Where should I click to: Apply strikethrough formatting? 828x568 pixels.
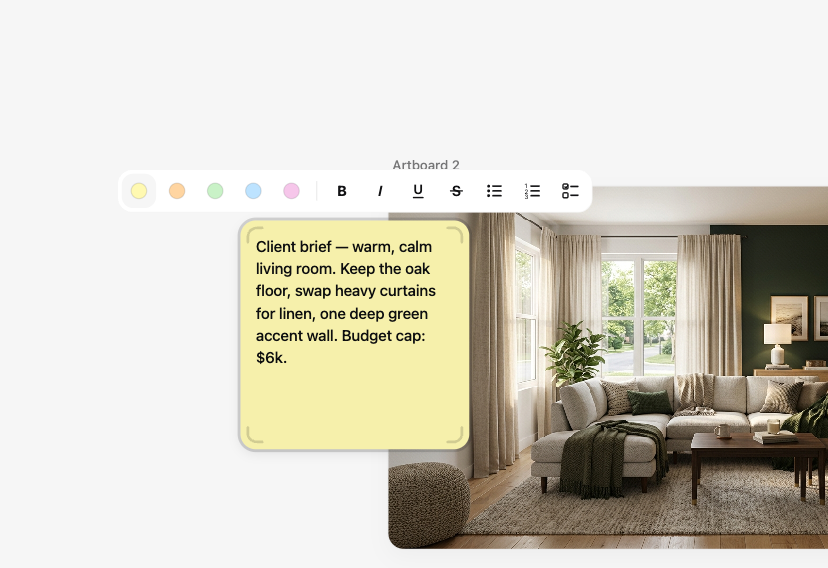tap(456, 191)
